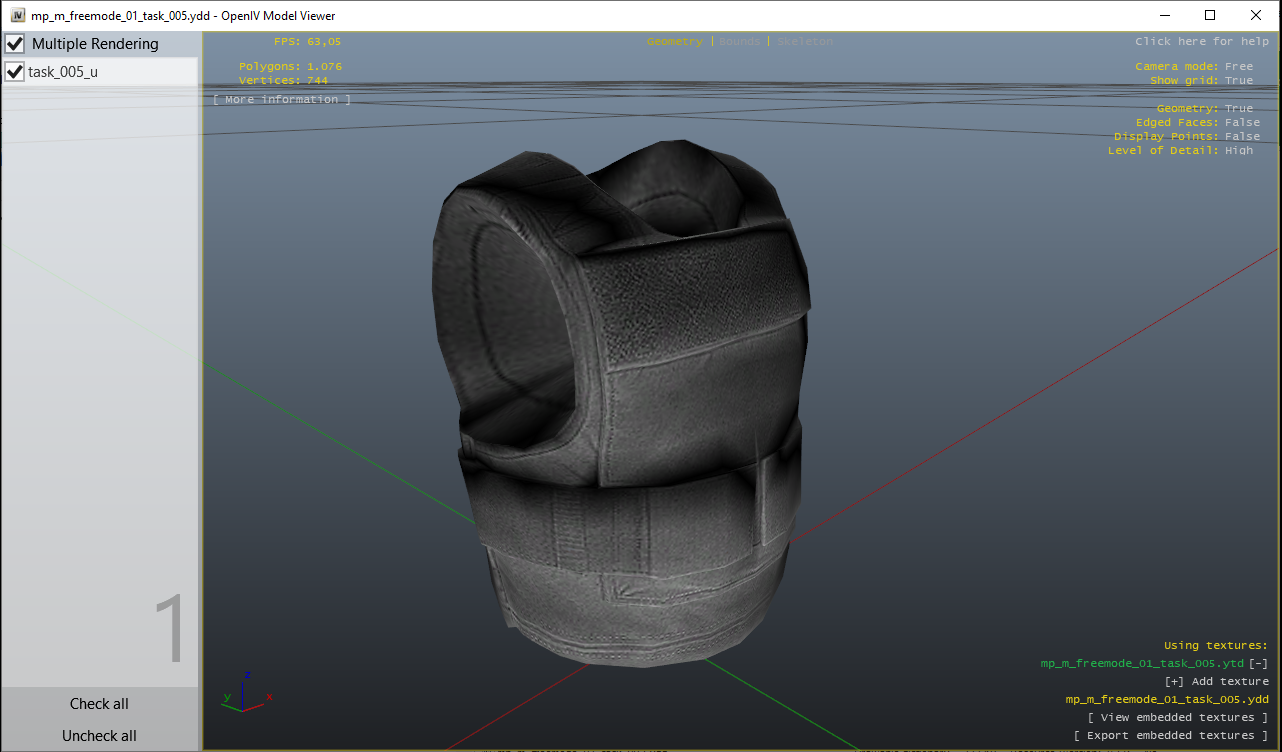Change Camera mode from Free
Screen dimensions: 1282x752
click(1239, 65)
